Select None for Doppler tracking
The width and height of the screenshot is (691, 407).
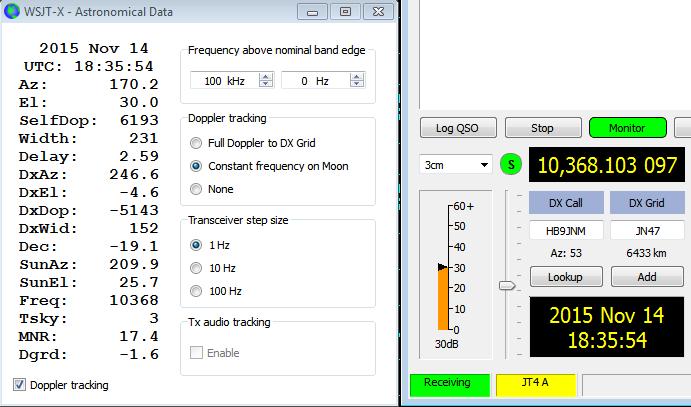click(x=196, y=189)
